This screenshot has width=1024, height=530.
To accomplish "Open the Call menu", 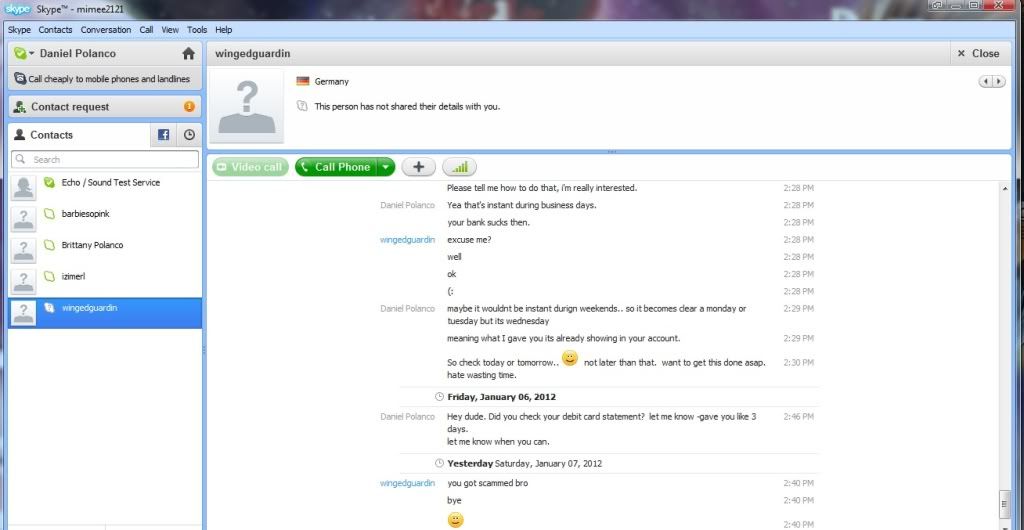I will 146,30.
